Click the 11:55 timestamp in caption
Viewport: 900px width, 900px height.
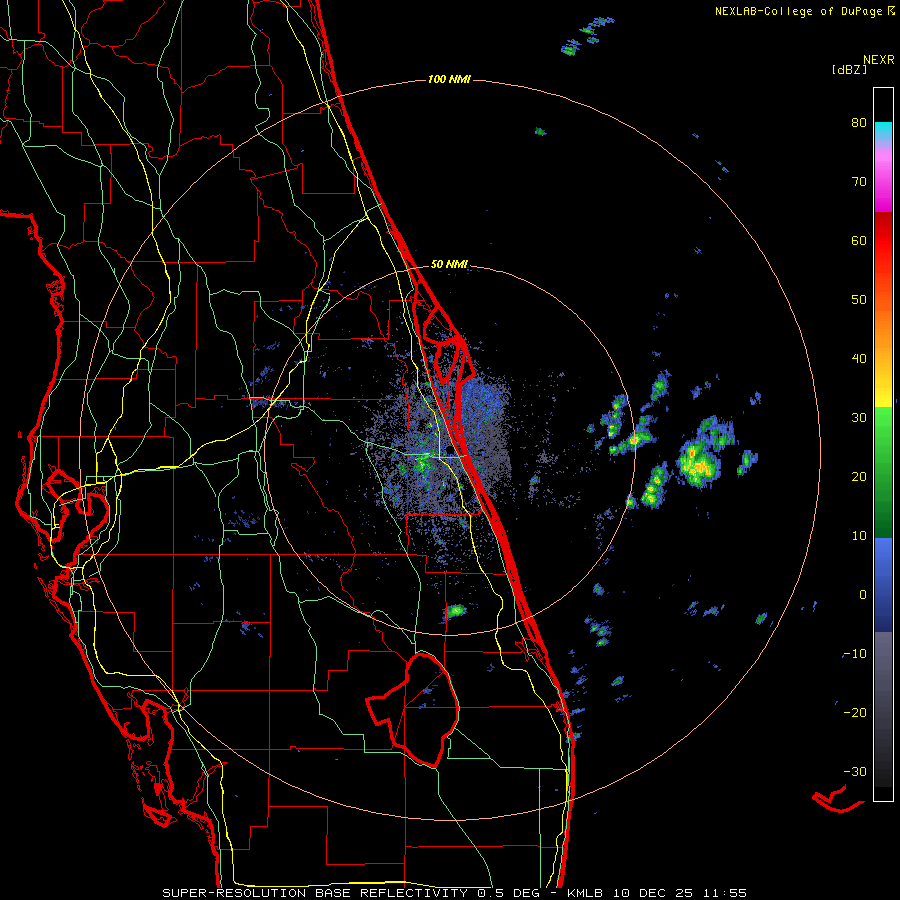click(x=724, y=893)
